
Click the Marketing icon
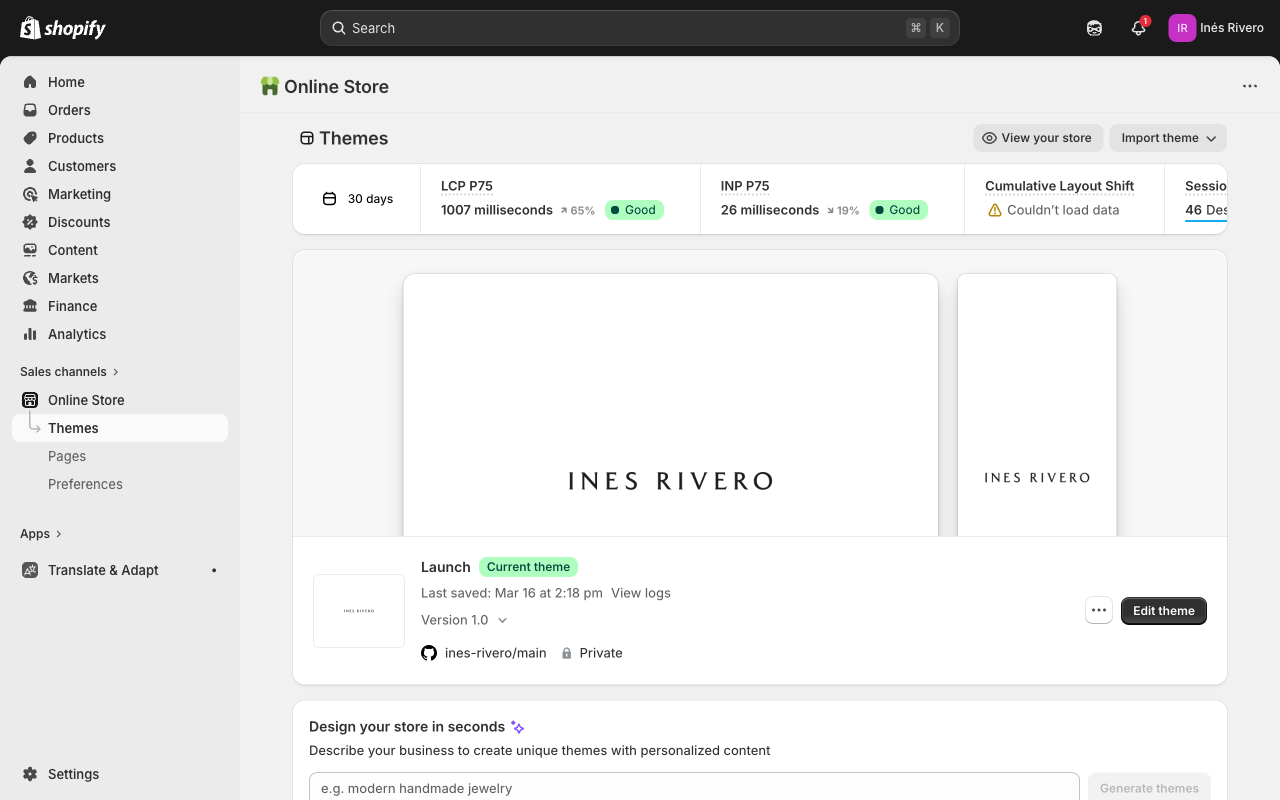tap(30, 194)
